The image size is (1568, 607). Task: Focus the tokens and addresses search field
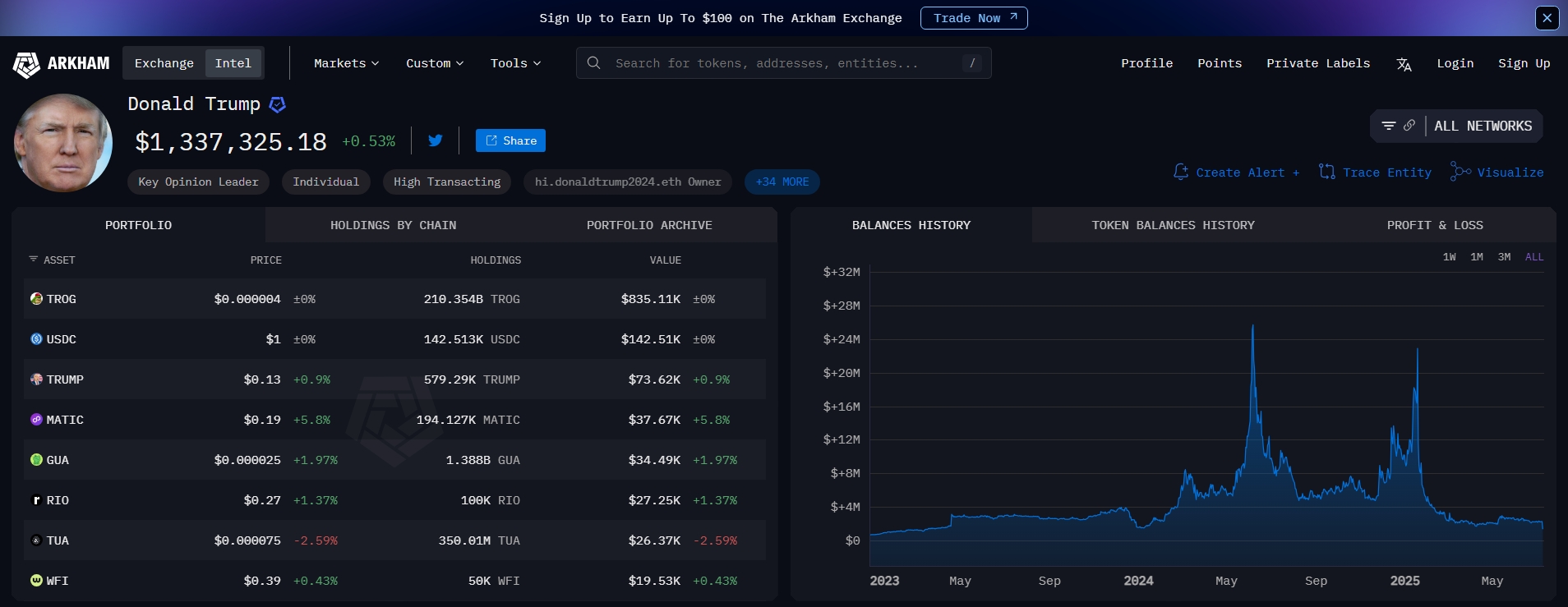coord(783,63)
